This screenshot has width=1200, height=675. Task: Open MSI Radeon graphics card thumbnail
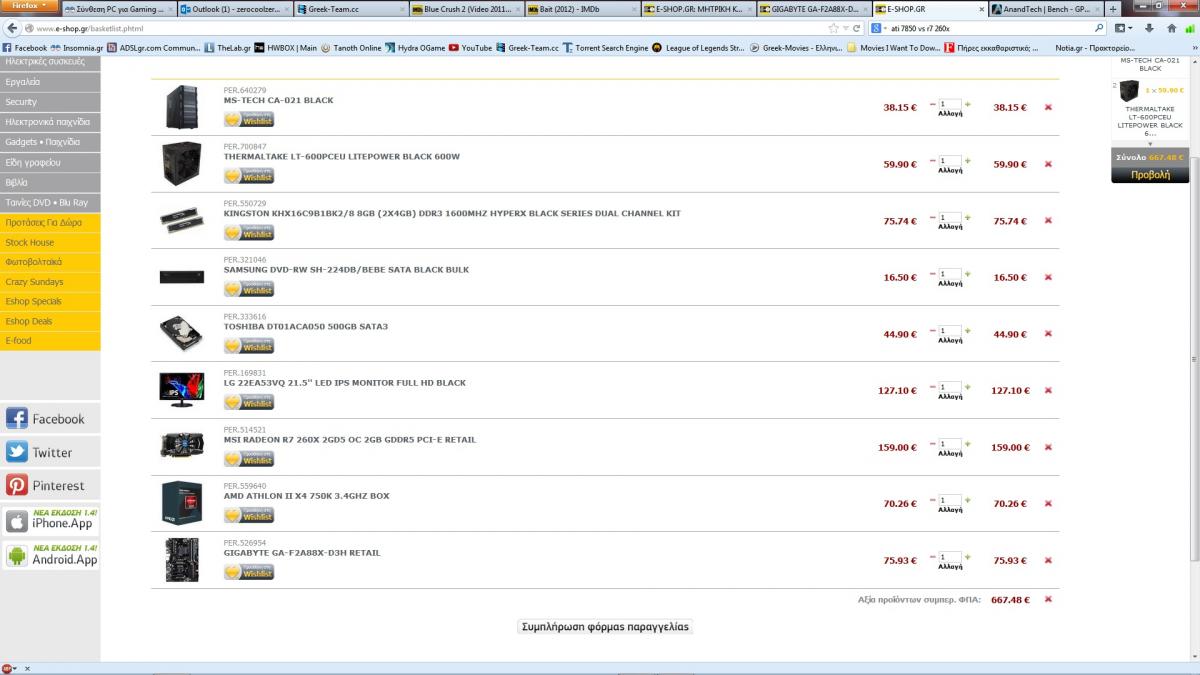coord(182,446)
